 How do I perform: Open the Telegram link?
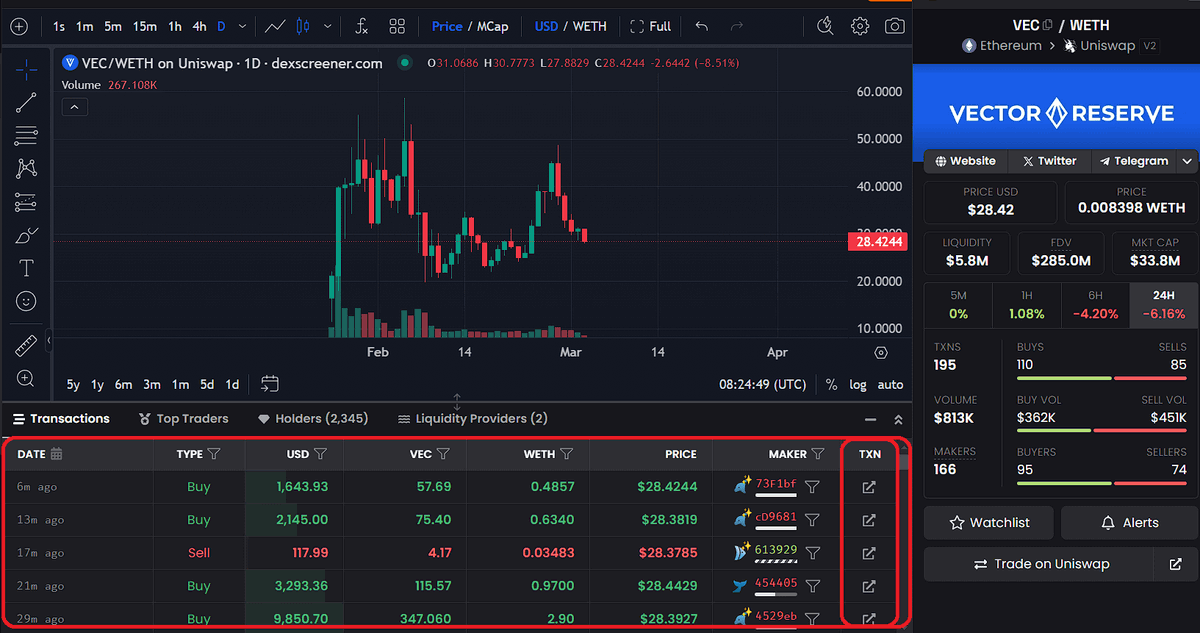click(1134, 161)
